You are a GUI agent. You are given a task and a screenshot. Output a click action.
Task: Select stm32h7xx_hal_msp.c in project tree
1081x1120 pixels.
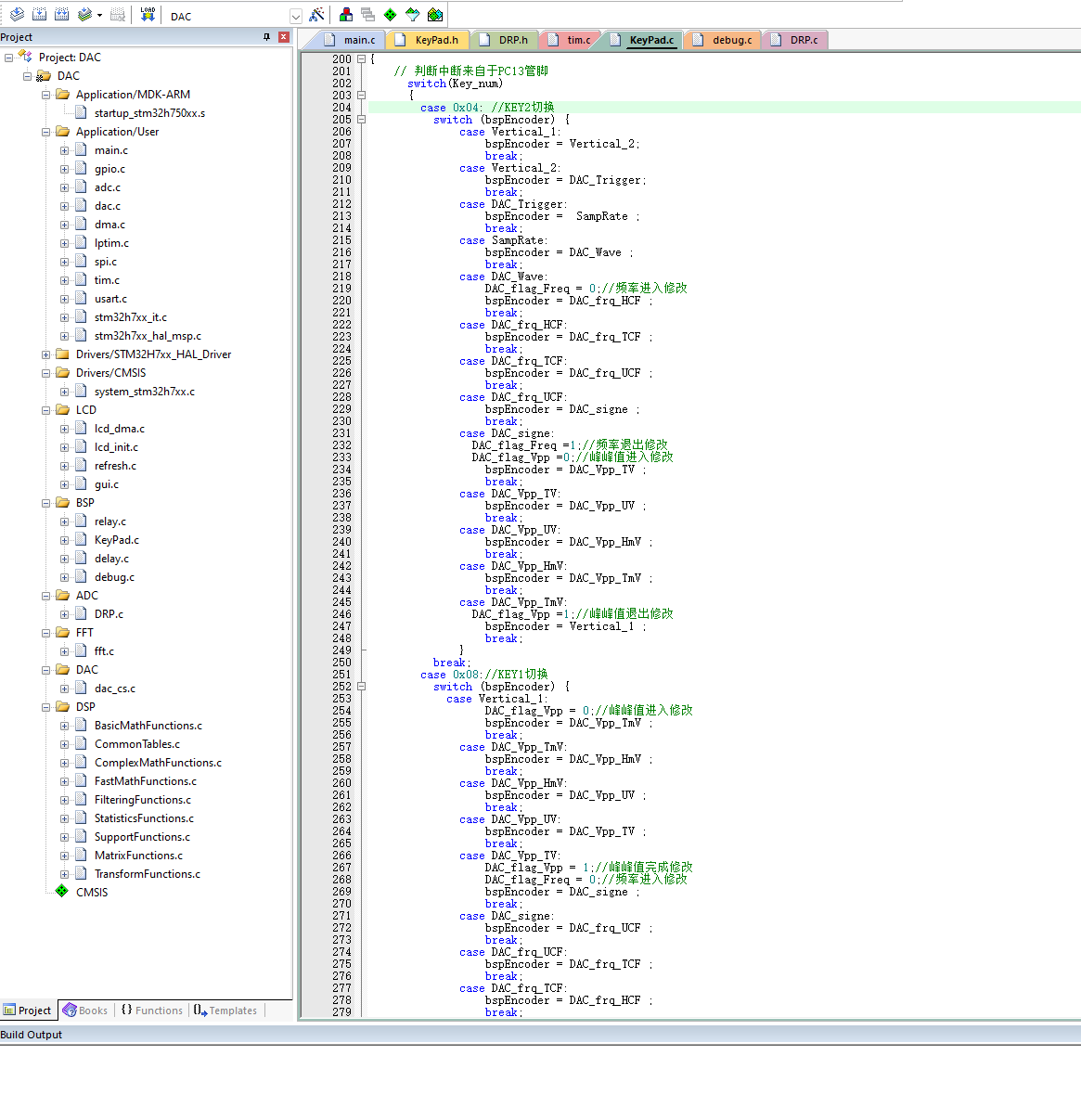tap(148, 336)
